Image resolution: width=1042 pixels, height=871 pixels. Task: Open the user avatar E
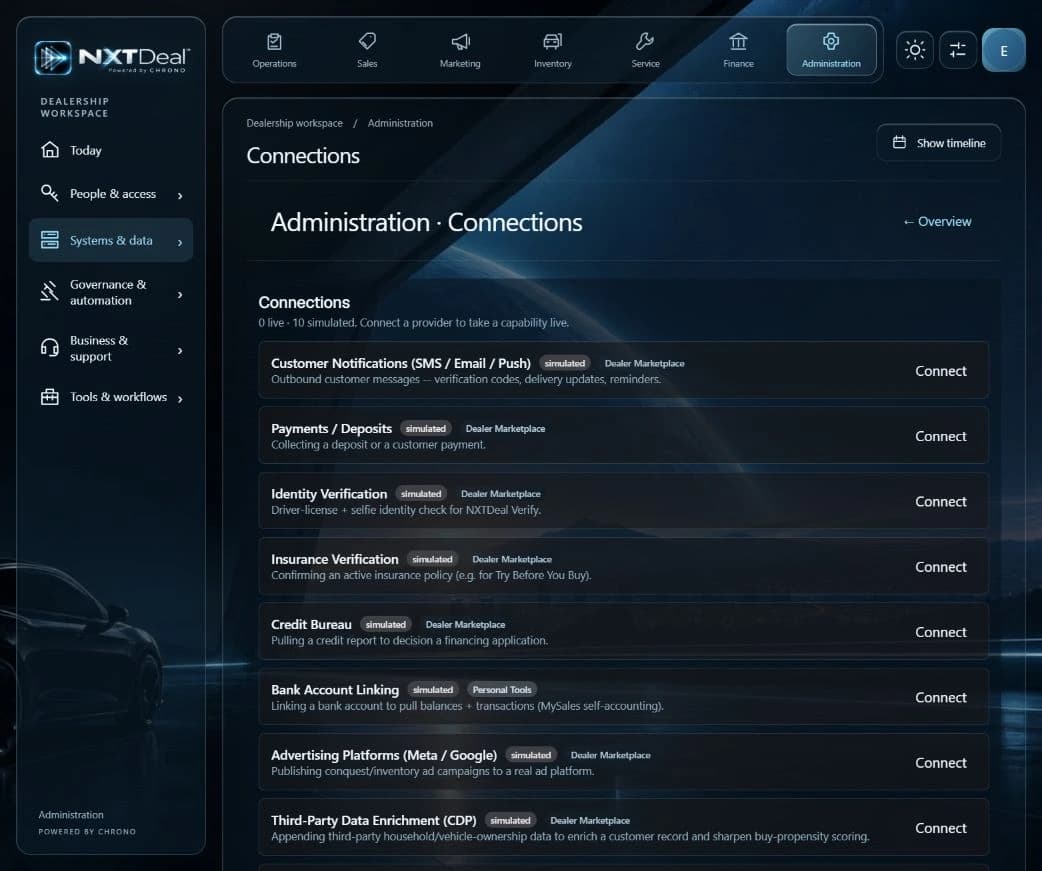(x=1003, y=50)
